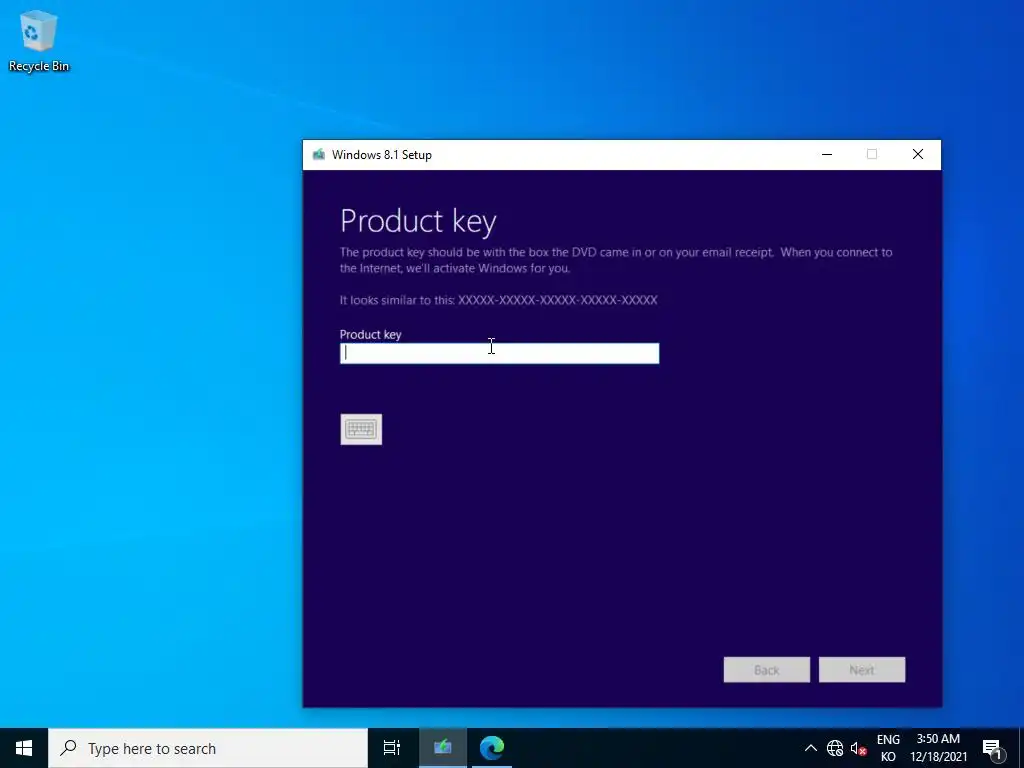Switch the ENG KO input language indicator
This screenshot has width=1024, height=768.
(888, 748)
